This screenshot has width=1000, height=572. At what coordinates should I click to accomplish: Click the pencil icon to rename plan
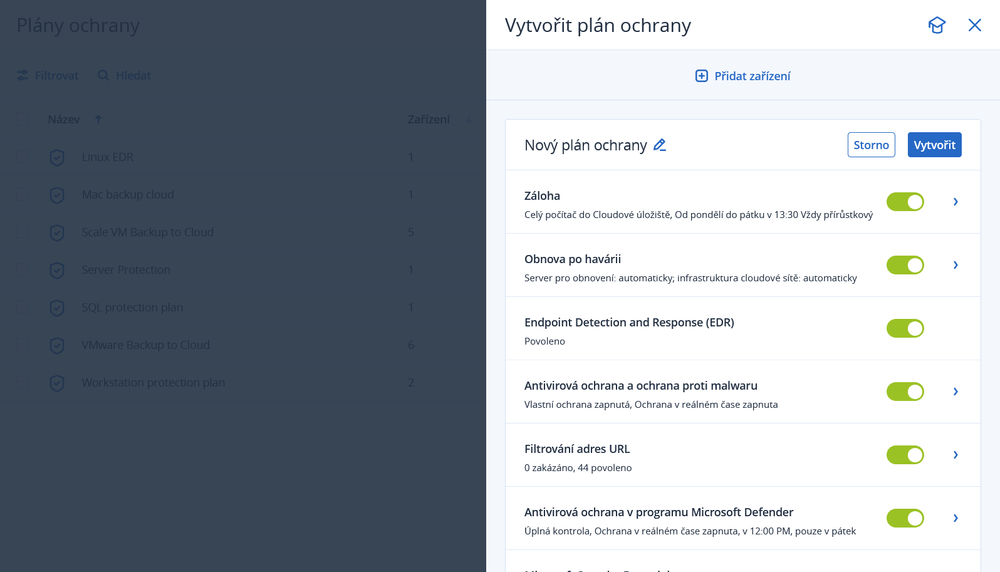pos(660,145)
